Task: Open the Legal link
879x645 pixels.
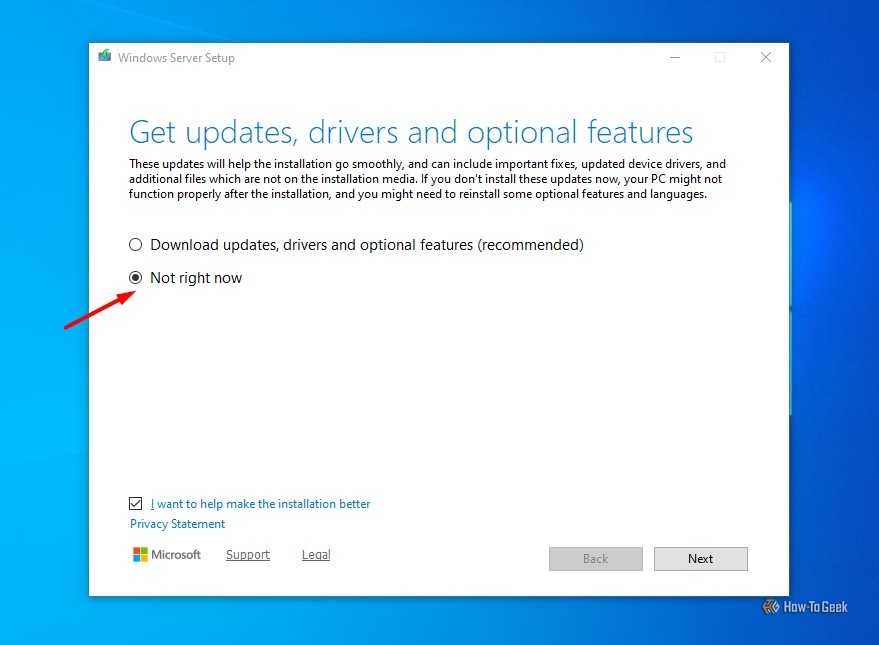Action: (x=315, y=554)
